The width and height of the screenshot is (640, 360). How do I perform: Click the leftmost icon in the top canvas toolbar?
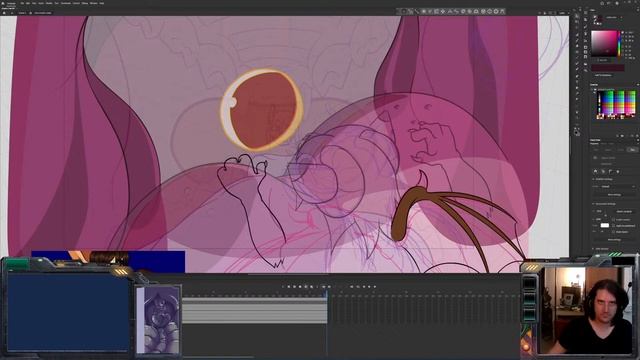pyautogui.click(x=403, y=11)
